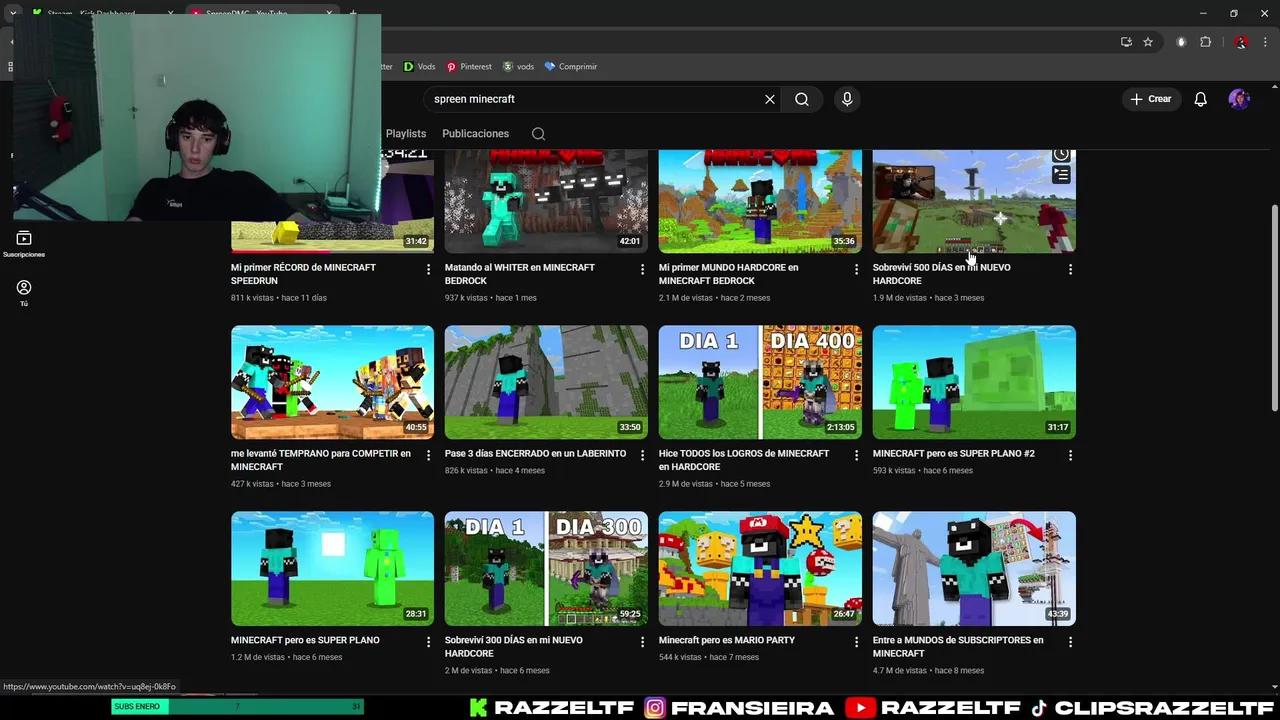Image resolution: width=1280 pixels, height=720 pixels.
Task: Click title MINECRAFT pero es SUPER PLANO
Action: (x=305, y=640)
